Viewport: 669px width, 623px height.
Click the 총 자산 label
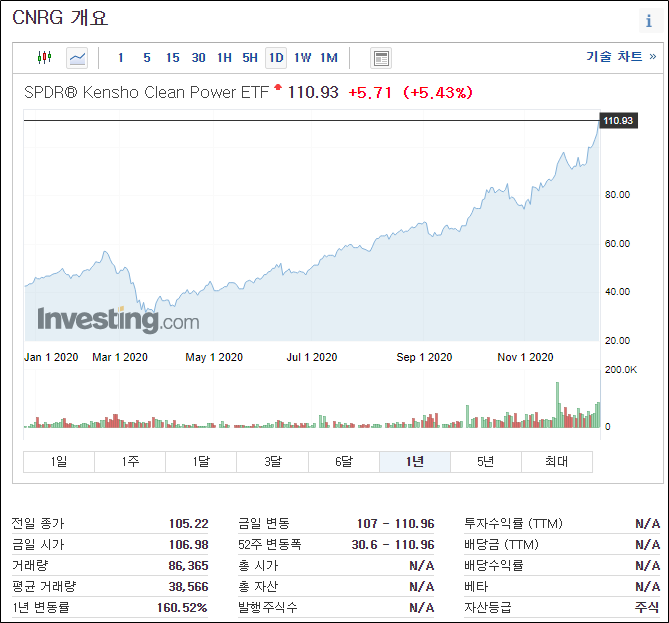click(258, 587)
